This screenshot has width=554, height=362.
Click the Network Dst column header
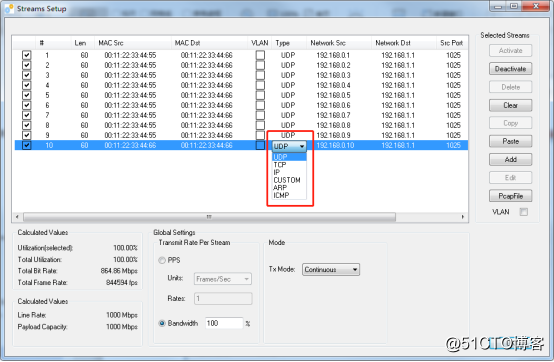tap(403, 43)
